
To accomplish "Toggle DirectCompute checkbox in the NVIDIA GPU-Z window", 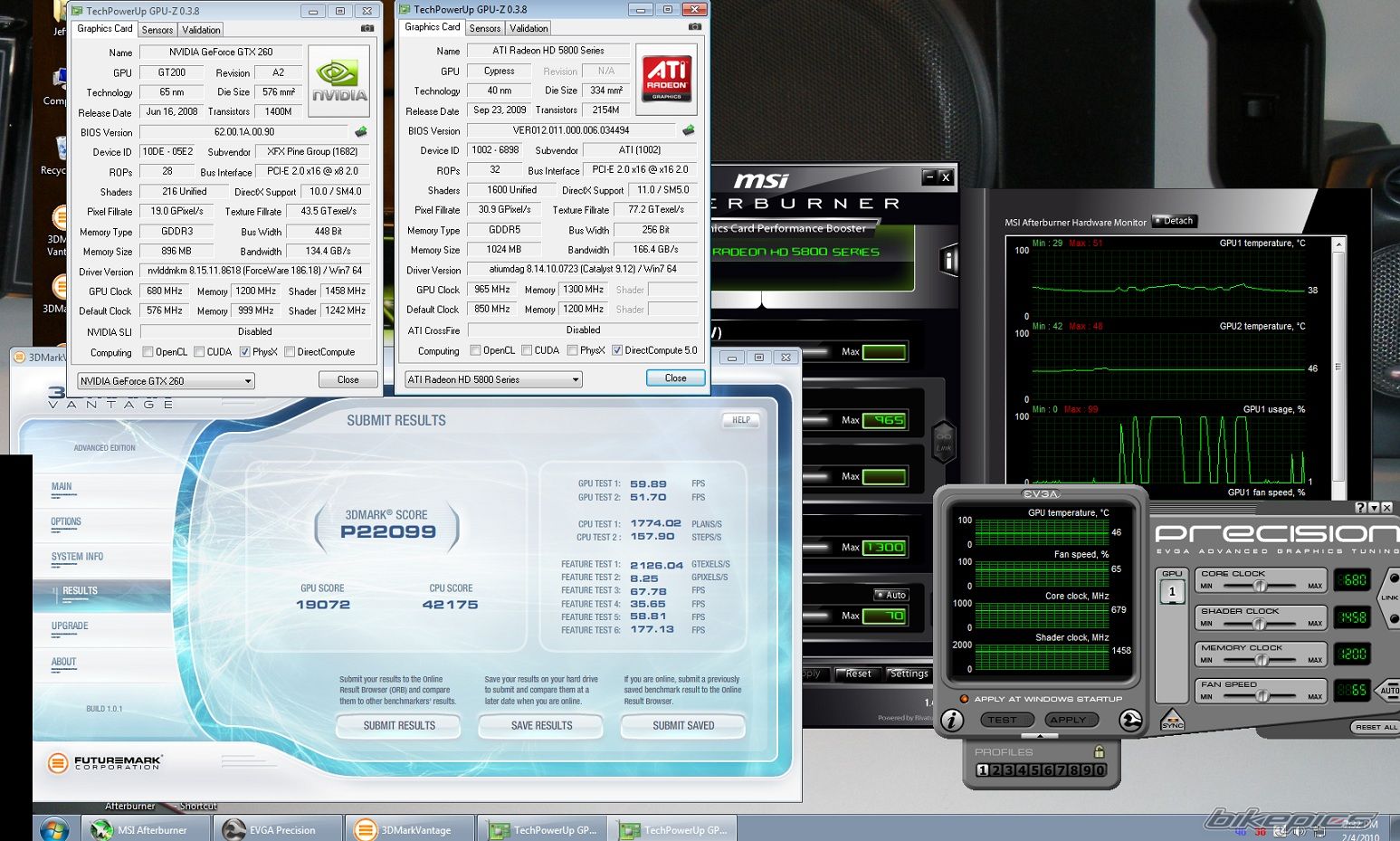I will pos(290,352).
